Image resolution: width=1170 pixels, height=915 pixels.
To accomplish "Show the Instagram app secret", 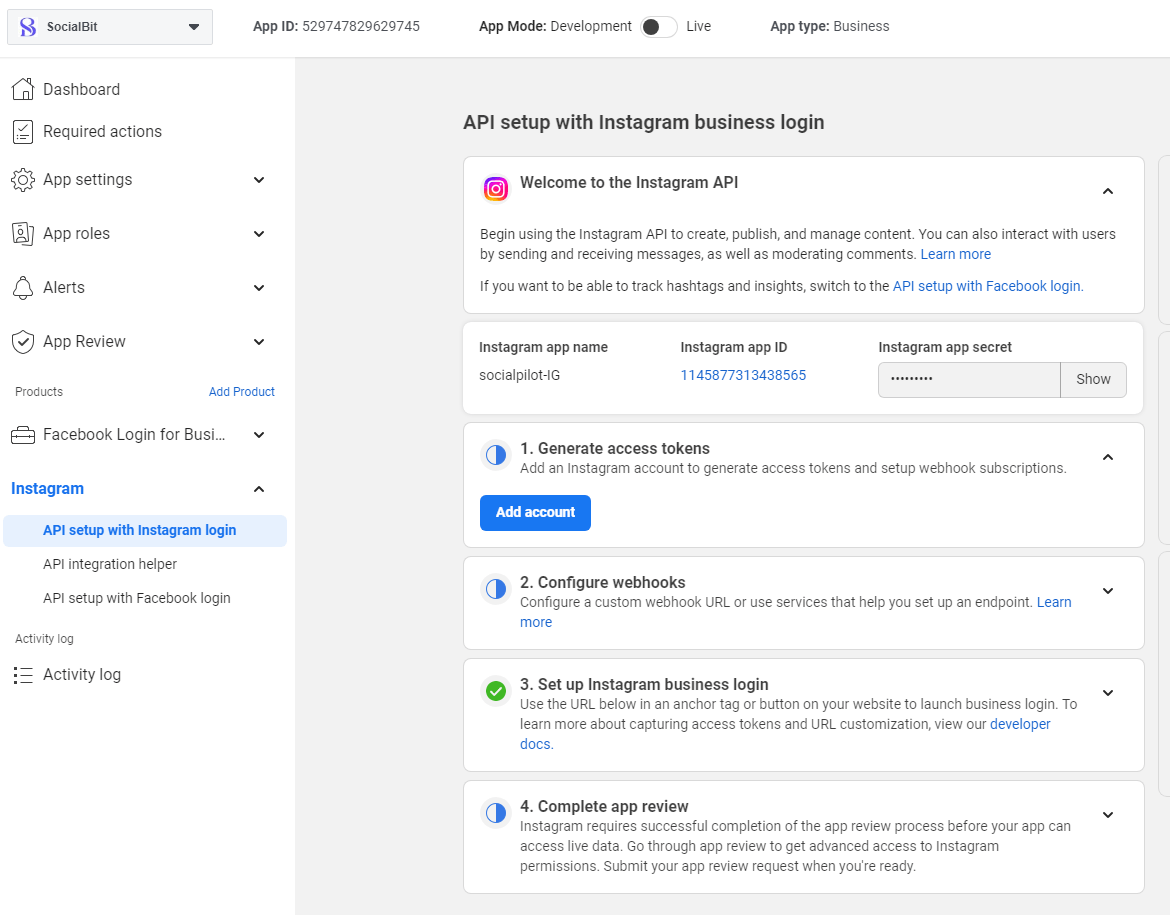I will 1093,379.
